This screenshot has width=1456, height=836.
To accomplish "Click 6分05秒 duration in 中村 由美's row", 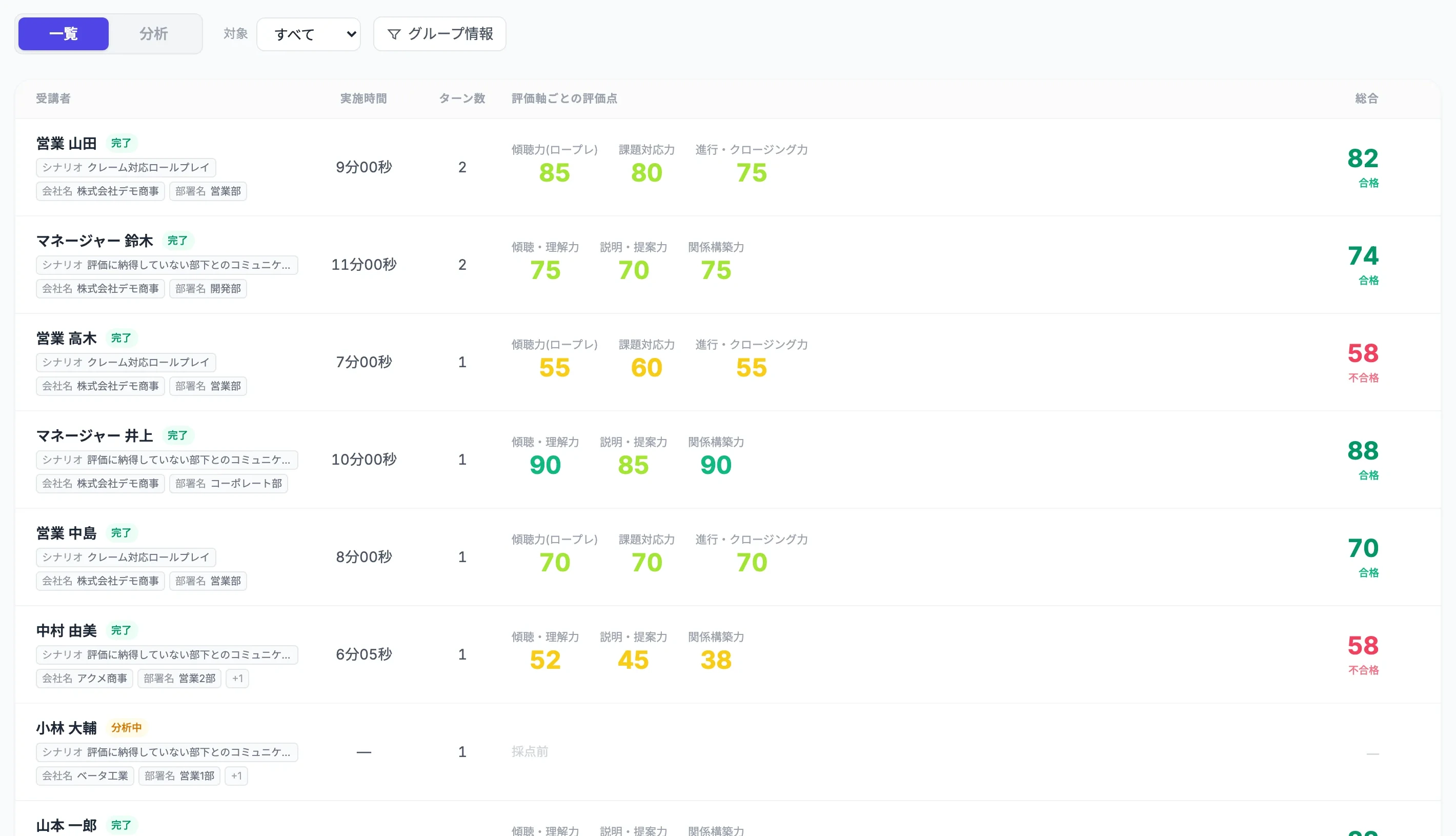I will (x=364, y=654).
